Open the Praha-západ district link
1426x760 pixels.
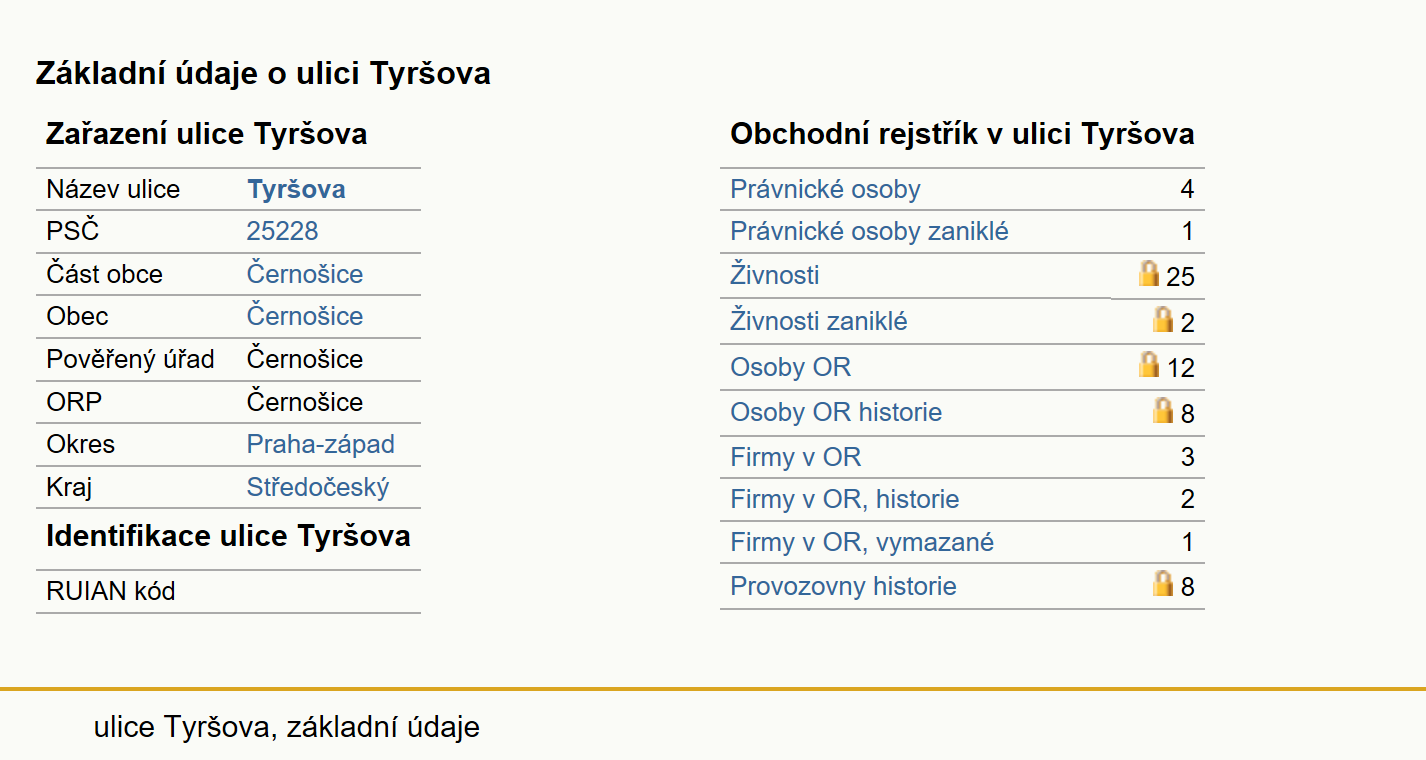point(321,445)
